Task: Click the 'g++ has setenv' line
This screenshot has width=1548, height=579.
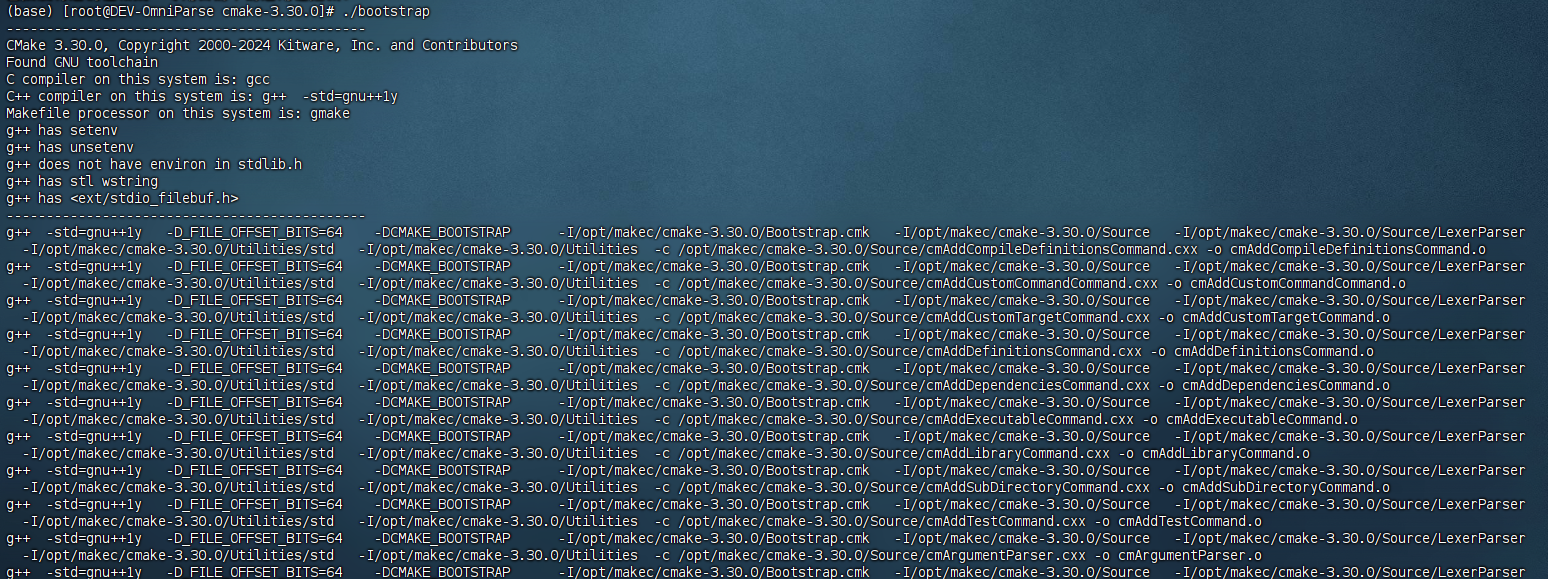Action: [x=60, y=129]
